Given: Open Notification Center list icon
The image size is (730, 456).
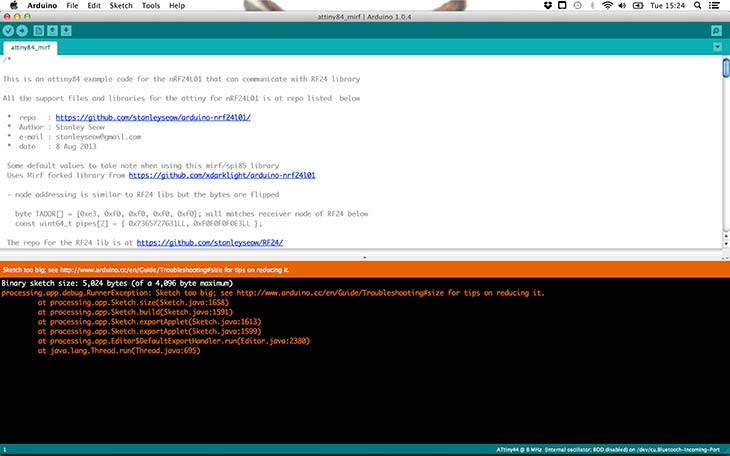Looking at the screenshot, I should [714, 6].
